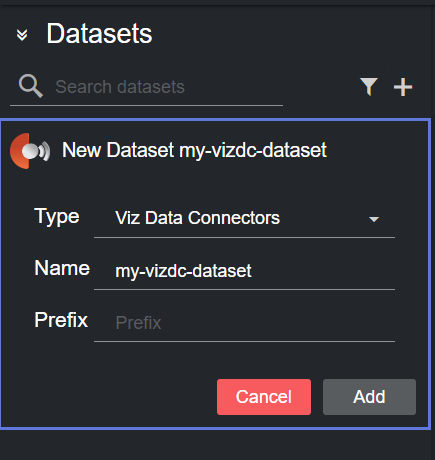
Task: Click the magnifying glass search icon
Action: (30, 86)
